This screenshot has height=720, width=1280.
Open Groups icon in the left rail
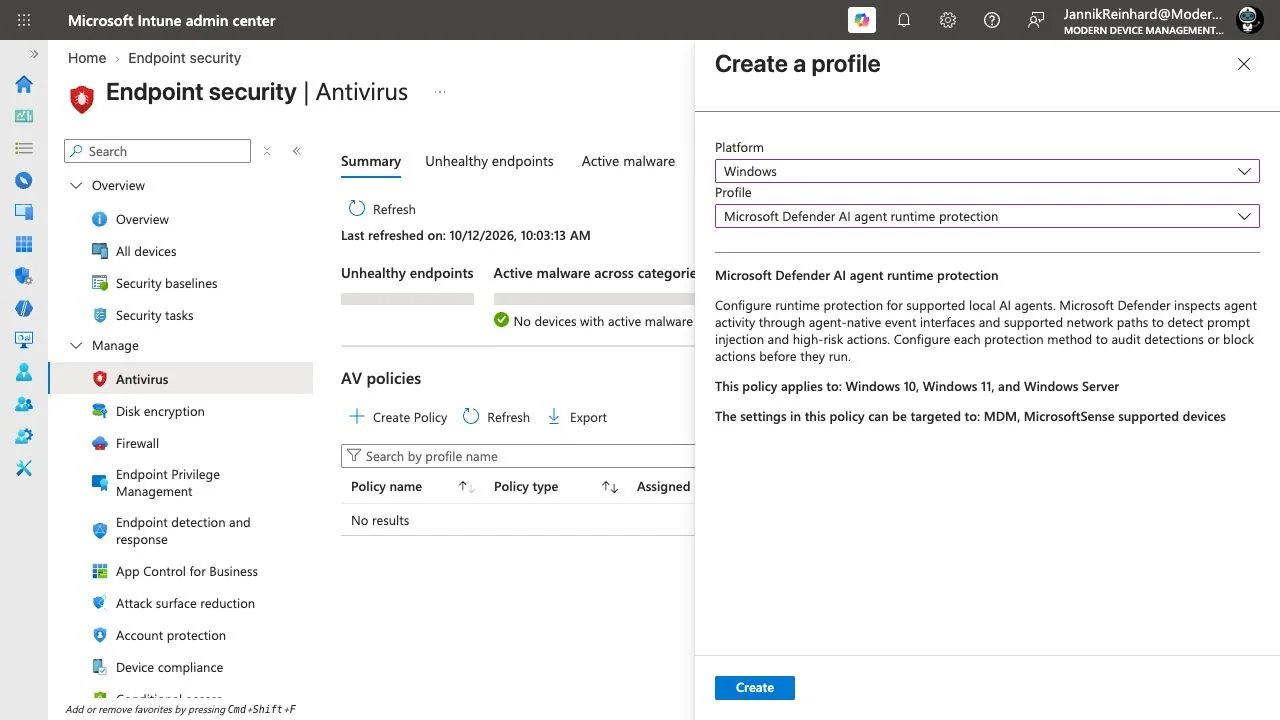click(24, 404)
